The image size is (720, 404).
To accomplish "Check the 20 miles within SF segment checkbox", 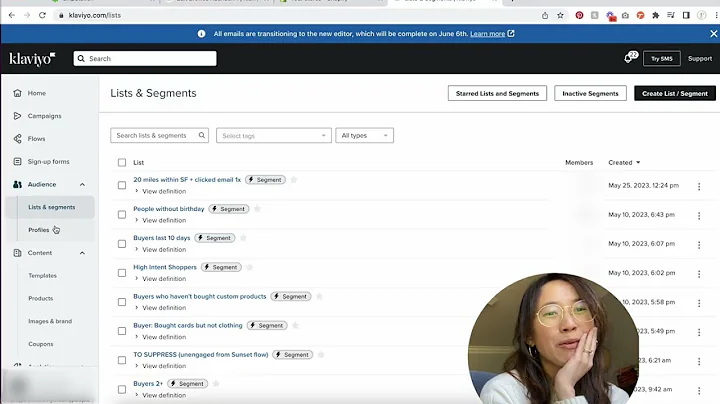I will [122, 185].
